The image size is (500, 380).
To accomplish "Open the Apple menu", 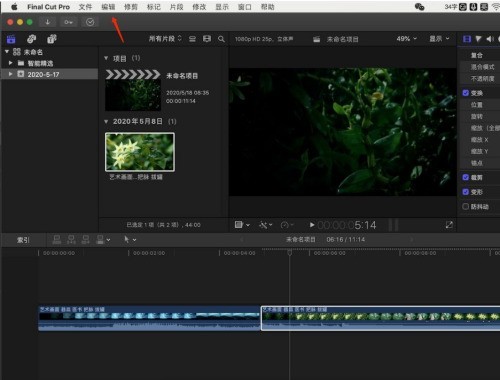I will click(14, 7).
